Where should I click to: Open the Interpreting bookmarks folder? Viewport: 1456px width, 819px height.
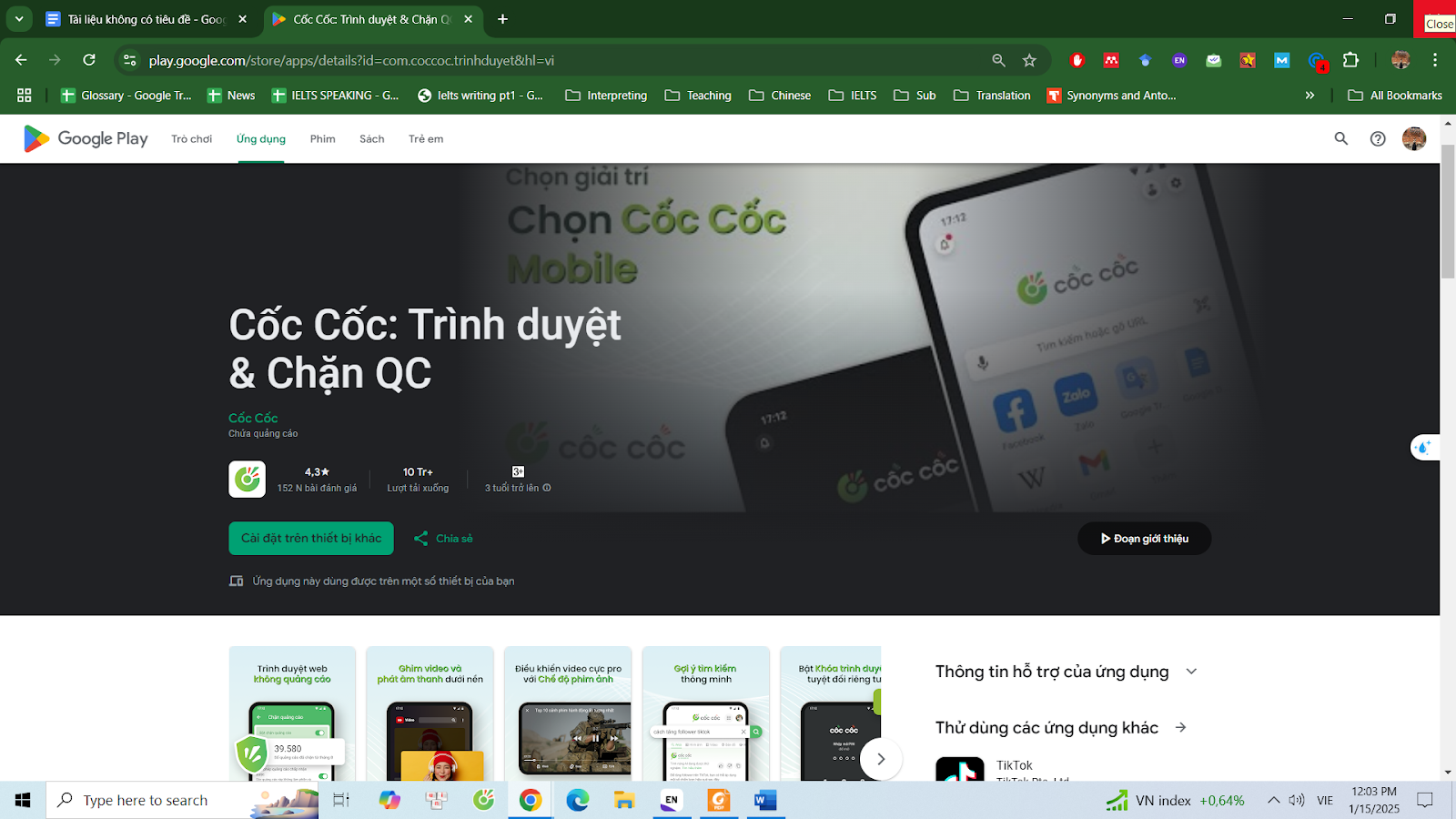point(606,95)
